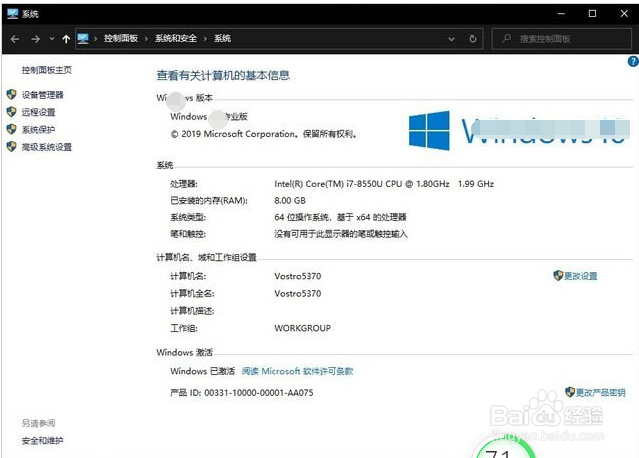Open 设备管理器 link
This screenshot has height=458, width=639.
coord(43,95)
